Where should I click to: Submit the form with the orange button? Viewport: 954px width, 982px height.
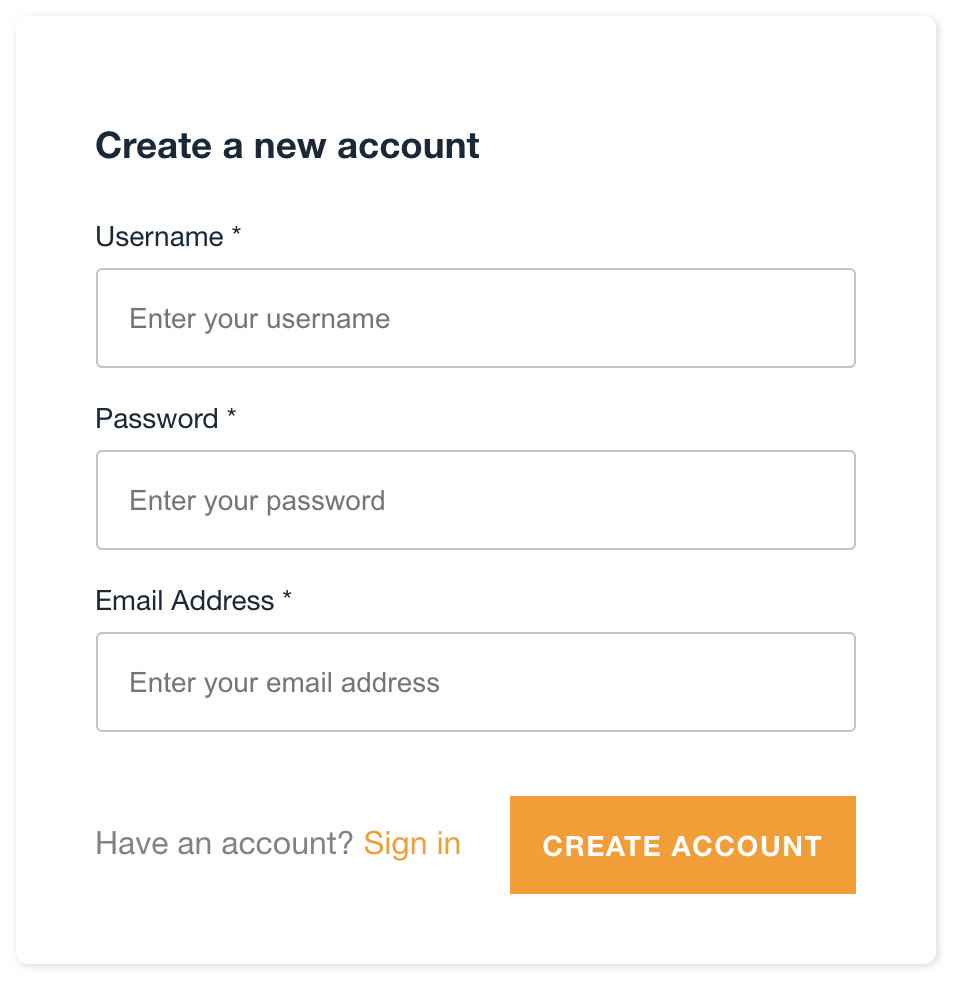(x=682, y=845)
